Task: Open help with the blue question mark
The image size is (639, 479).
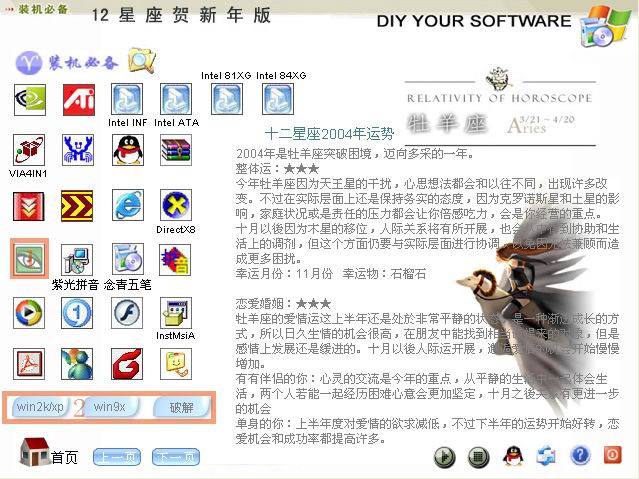Action: [x=580, y=455]
